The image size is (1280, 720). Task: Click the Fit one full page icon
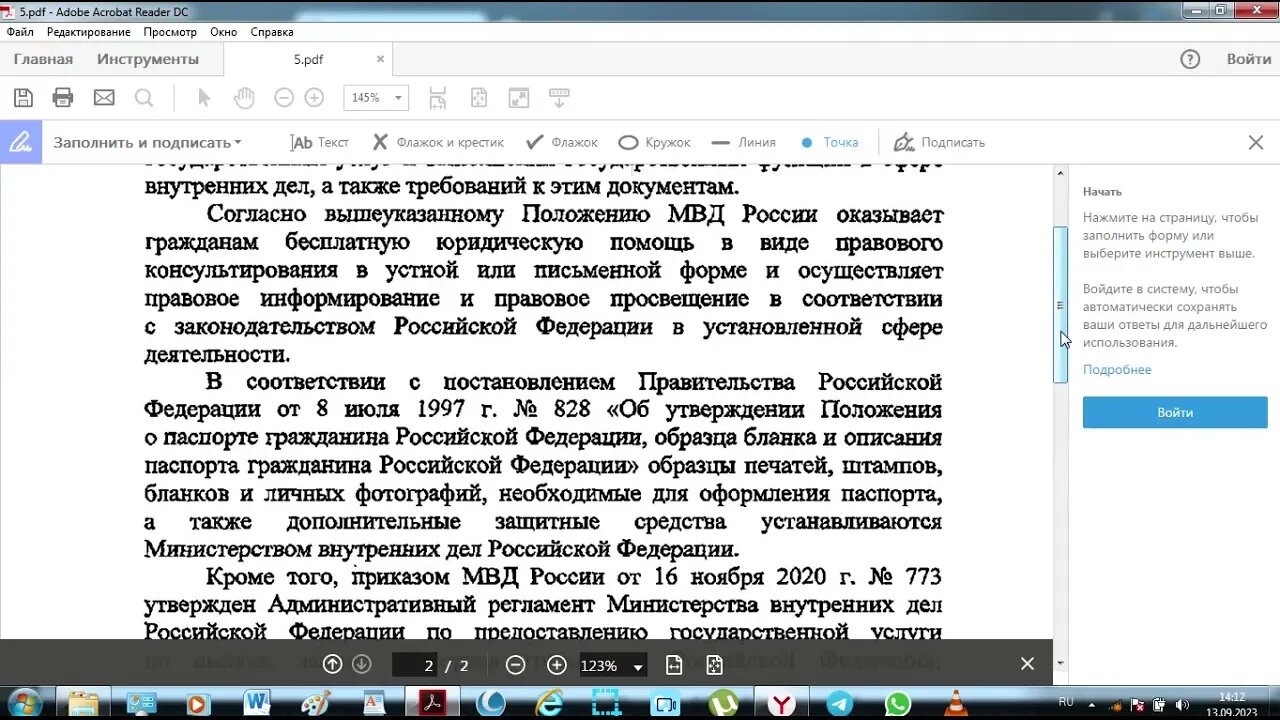479,98
